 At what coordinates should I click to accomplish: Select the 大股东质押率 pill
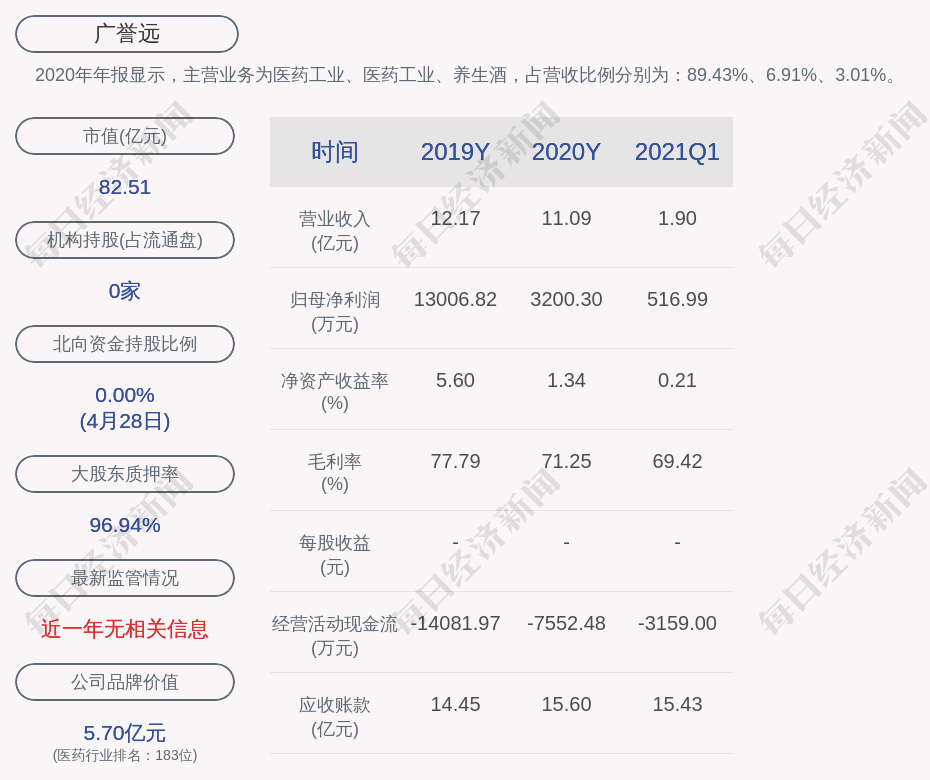(x=125, y=474)
